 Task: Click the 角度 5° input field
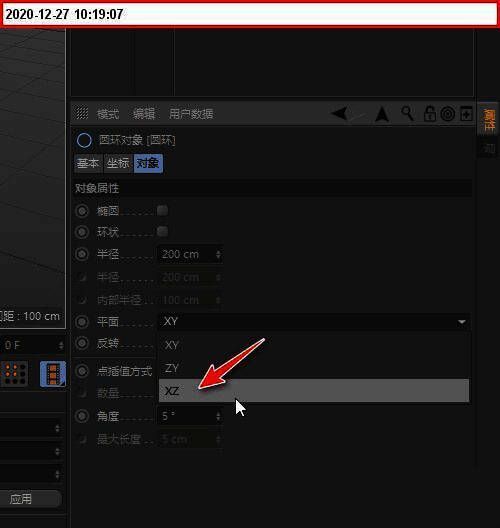click(x=186, y=416)
